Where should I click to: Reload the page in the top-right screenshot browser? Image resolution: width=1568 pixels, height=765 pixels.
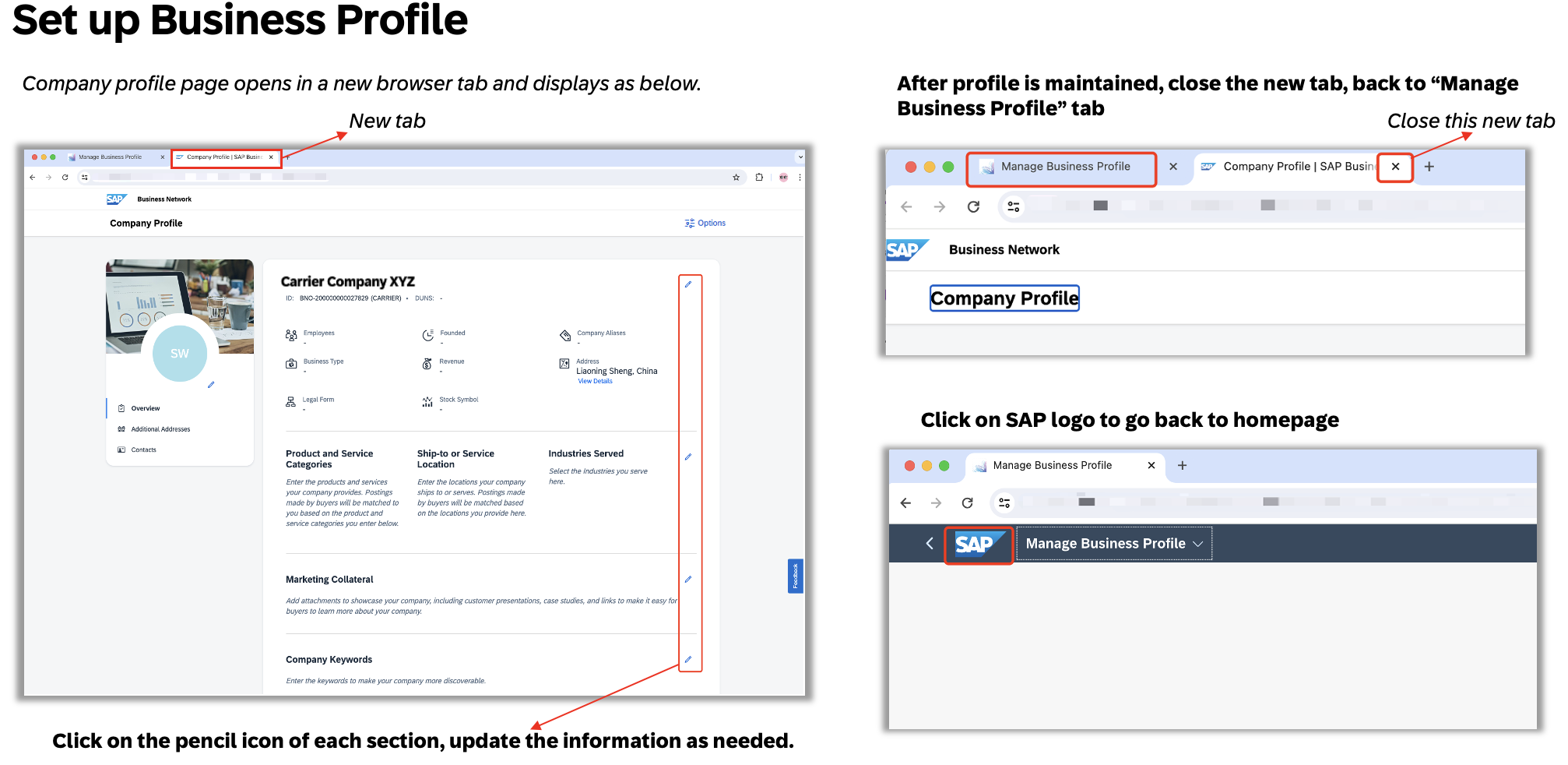point(973,206)
